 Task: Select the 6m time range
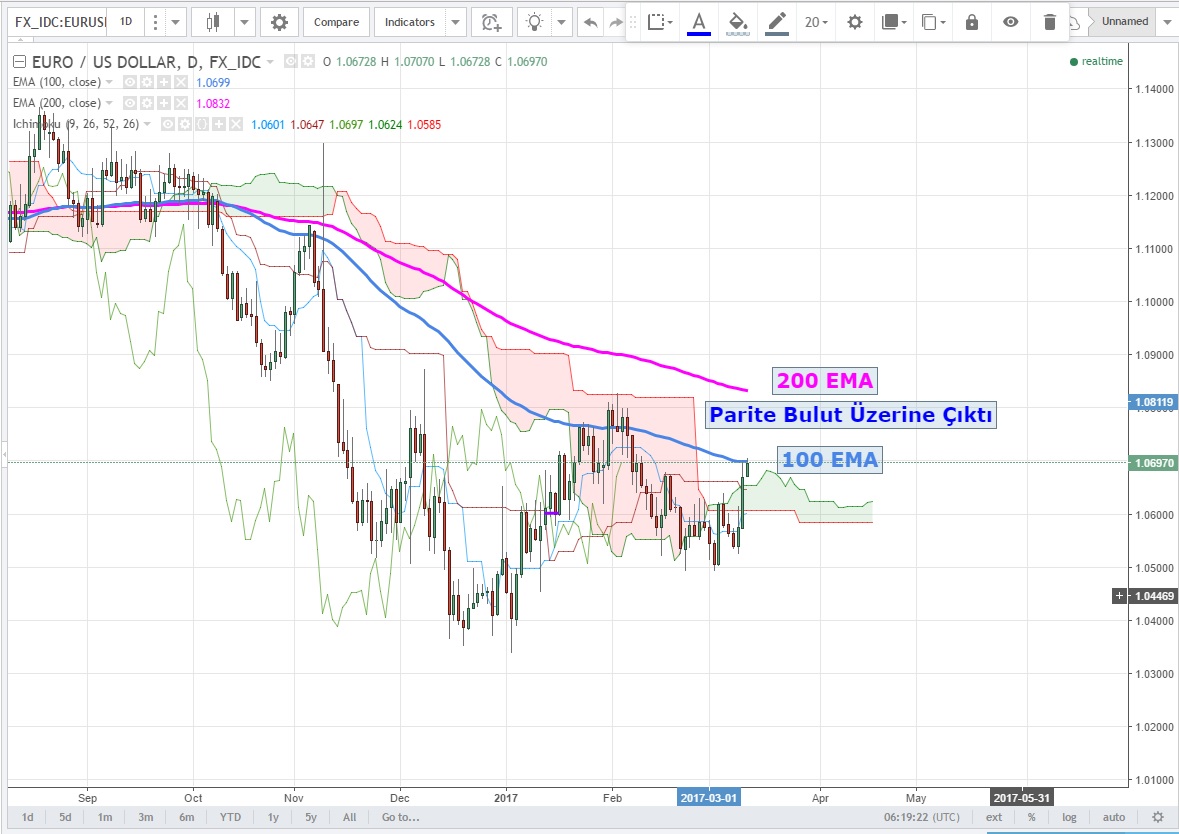coord(186,817)
